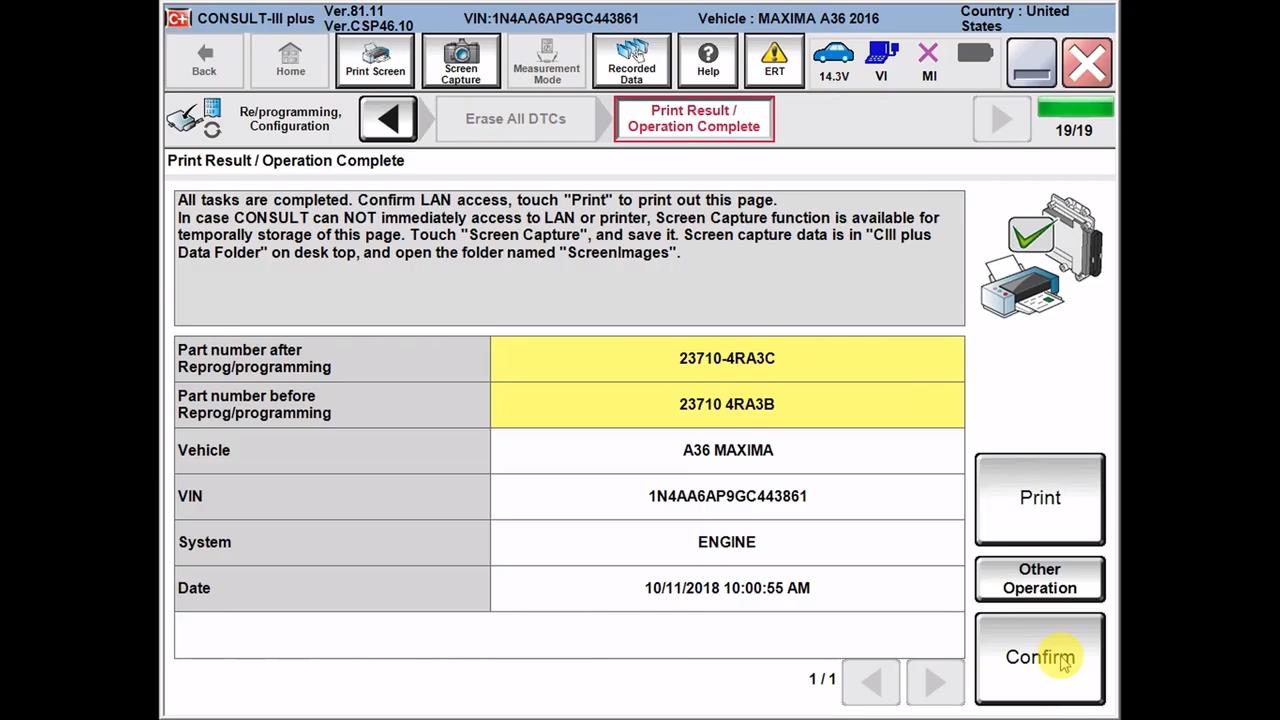Choose Other Operation

(x=1040, y=579)
